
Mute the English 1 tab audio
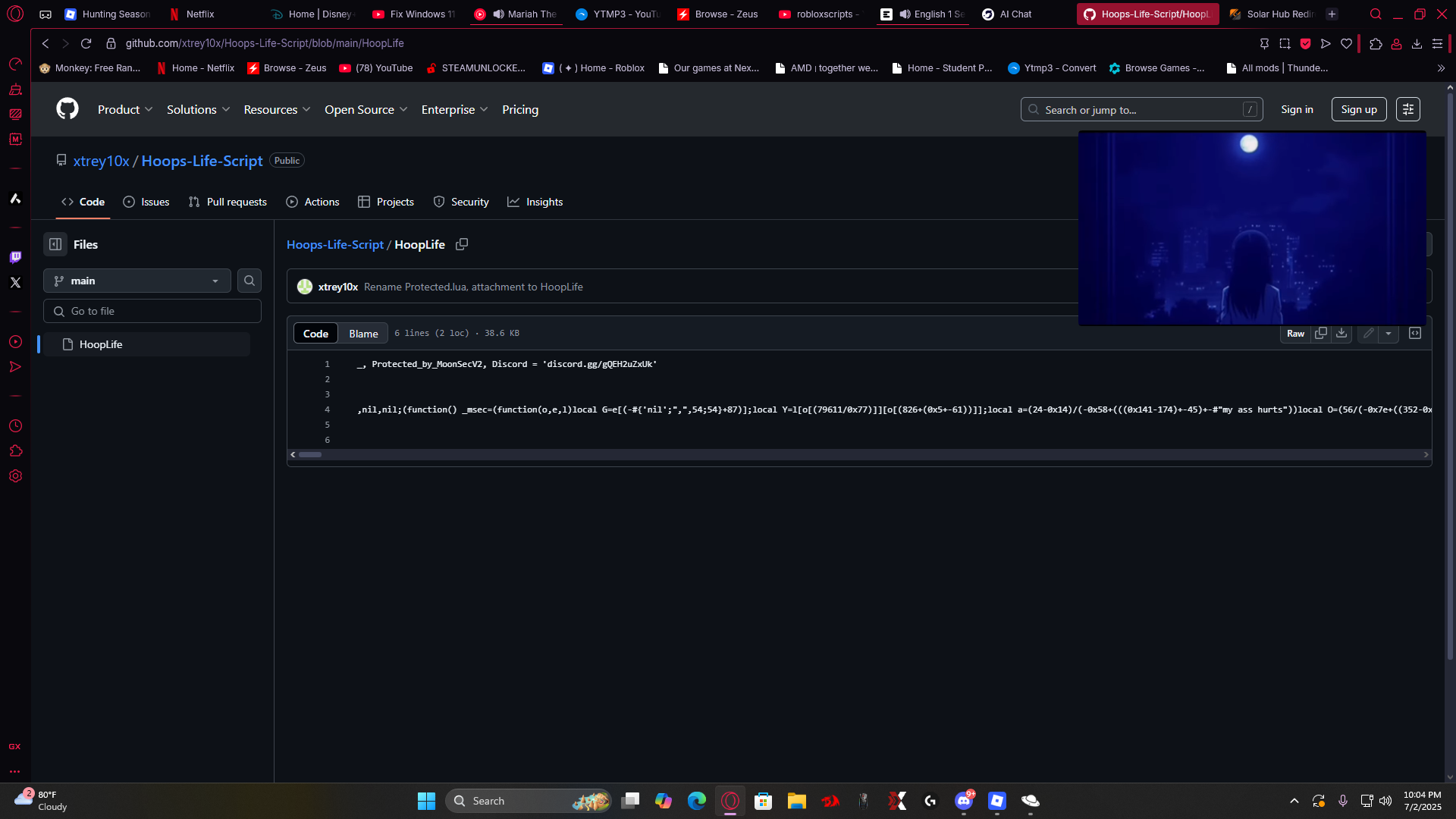click(x=905, y=14)
